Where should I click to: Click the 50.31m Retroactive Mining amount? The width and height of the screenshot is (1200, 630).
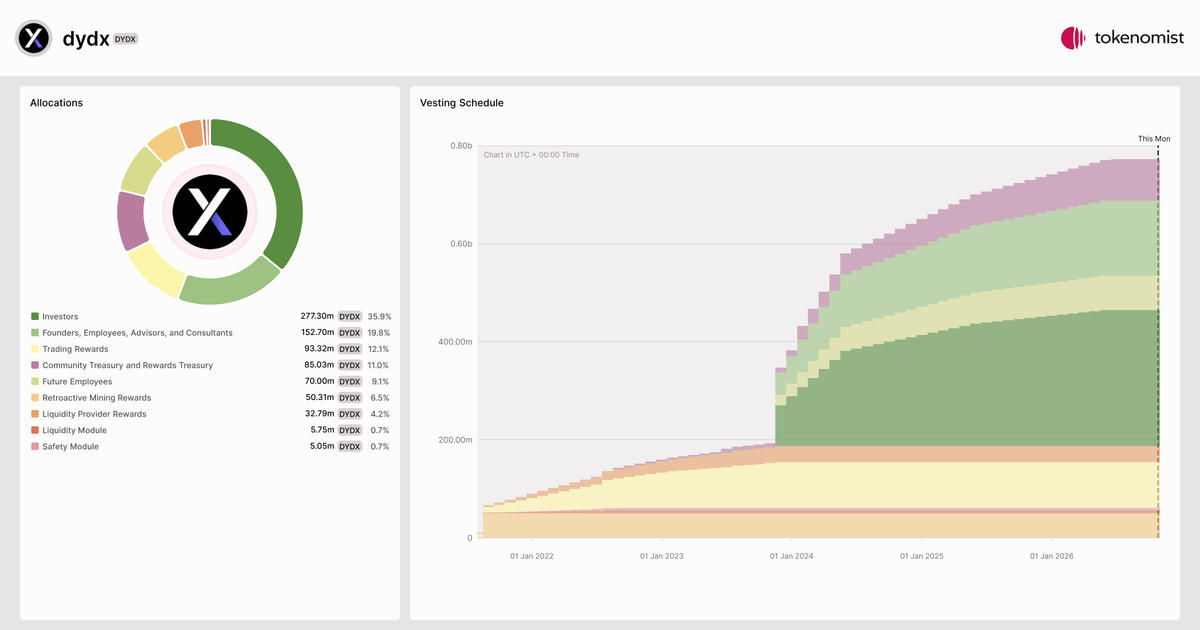[319, 398]
